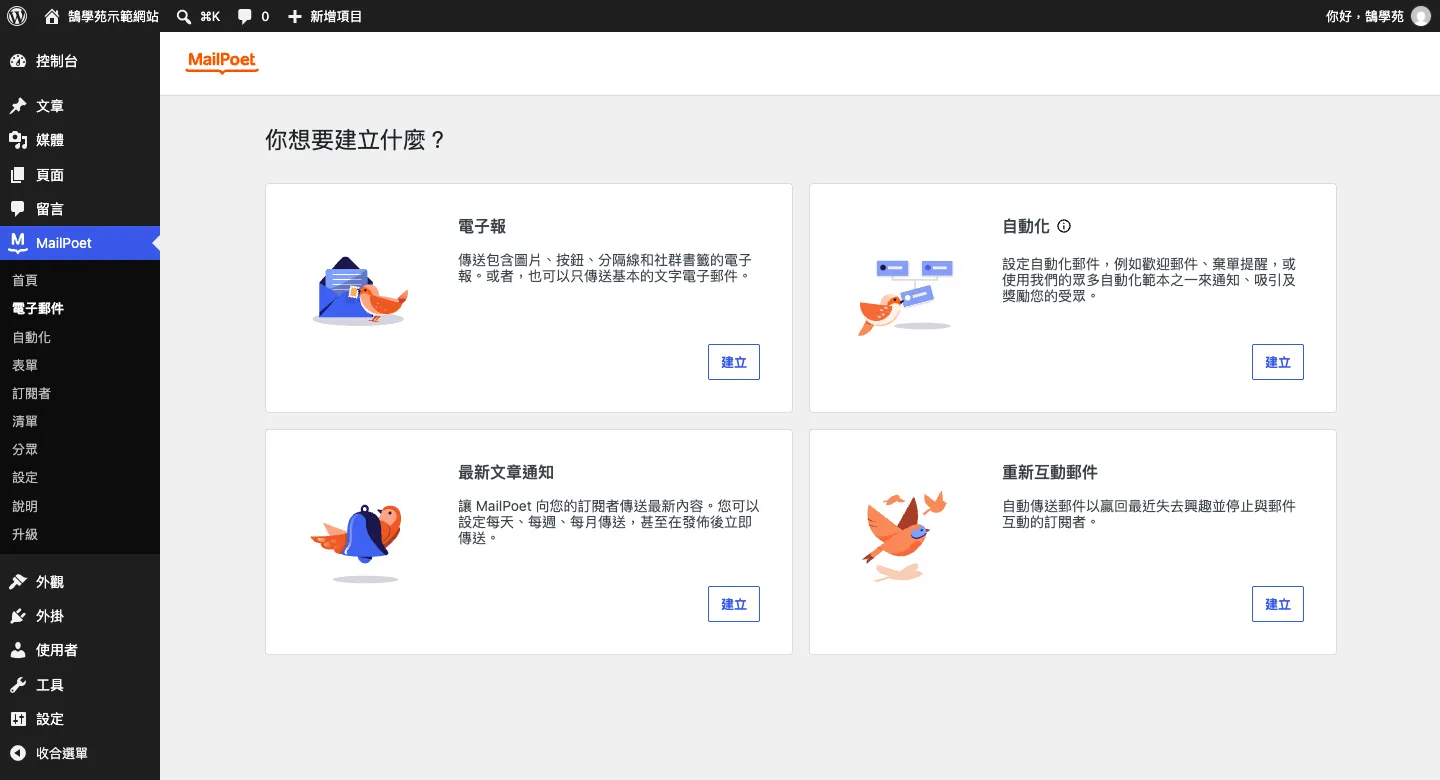
Task: Click the 使用者 user icon
Action: (x=18, y=650)
